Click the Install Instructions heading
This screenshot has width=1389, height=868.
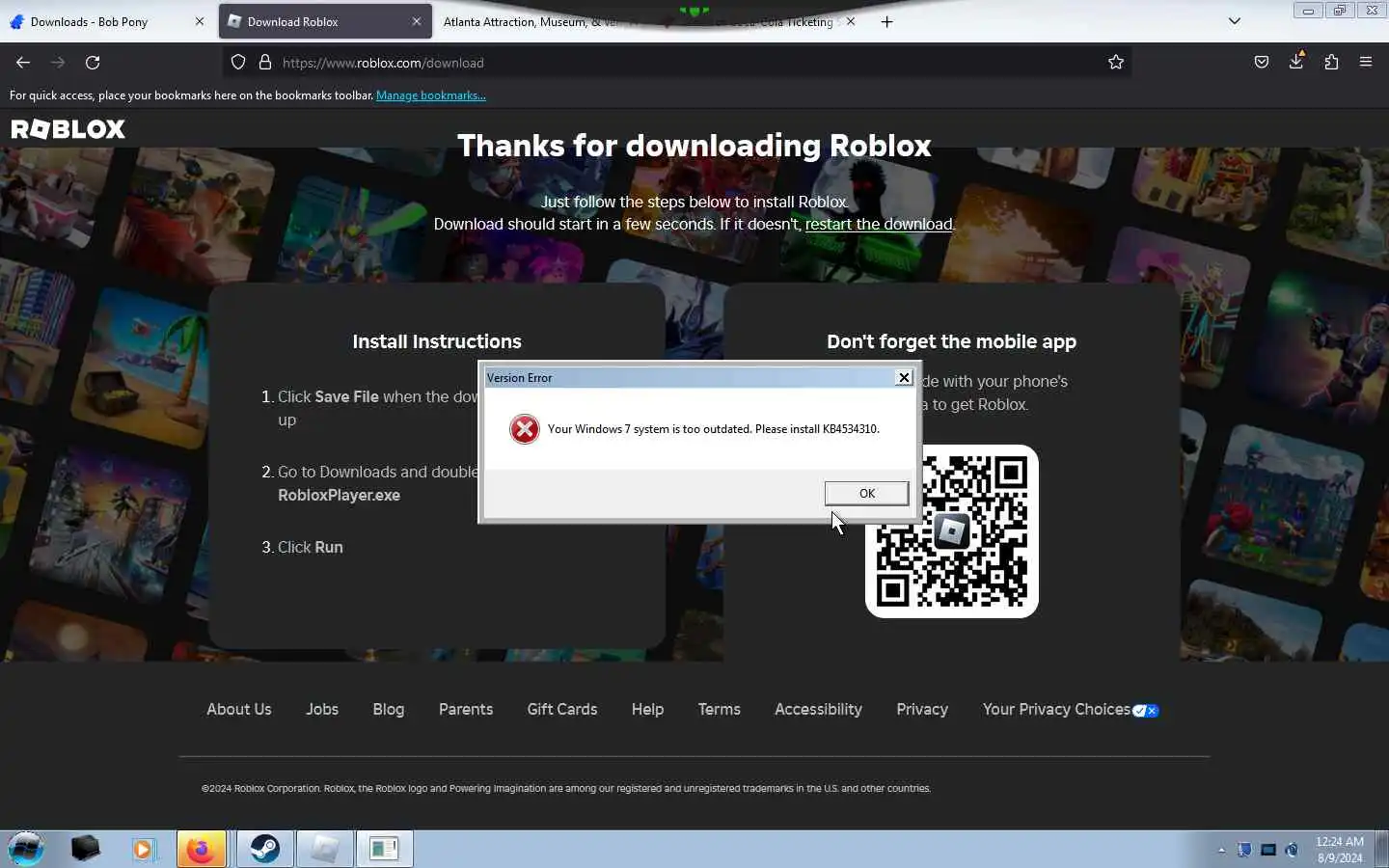click(437, 341)
